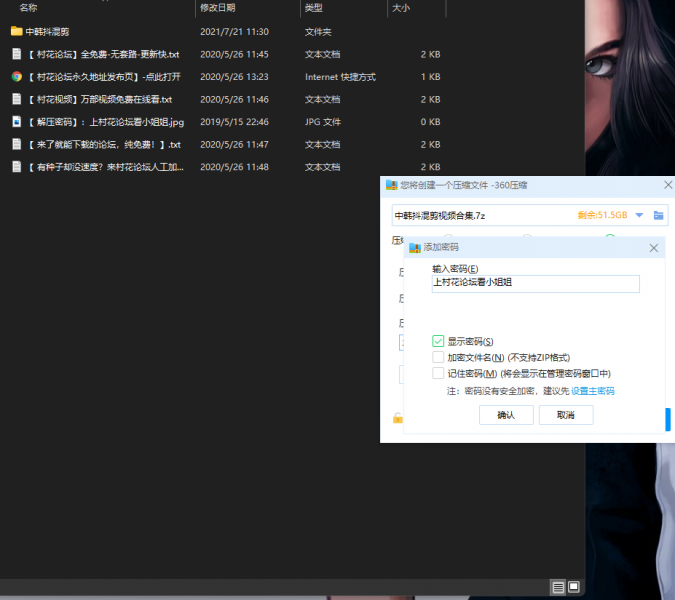Click the 解压密码 JPG file icon

[x=16, y=121]
